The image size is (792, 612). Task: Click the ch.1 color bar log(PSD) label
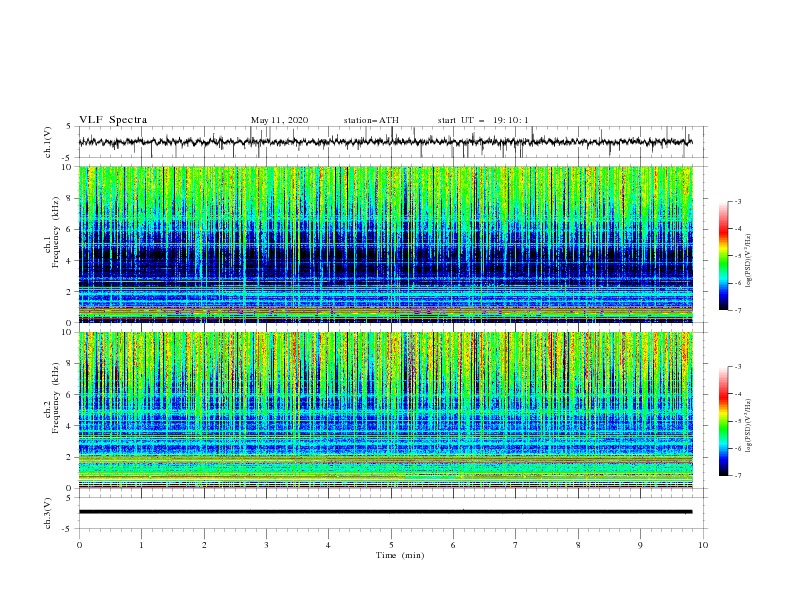[748, 261]
